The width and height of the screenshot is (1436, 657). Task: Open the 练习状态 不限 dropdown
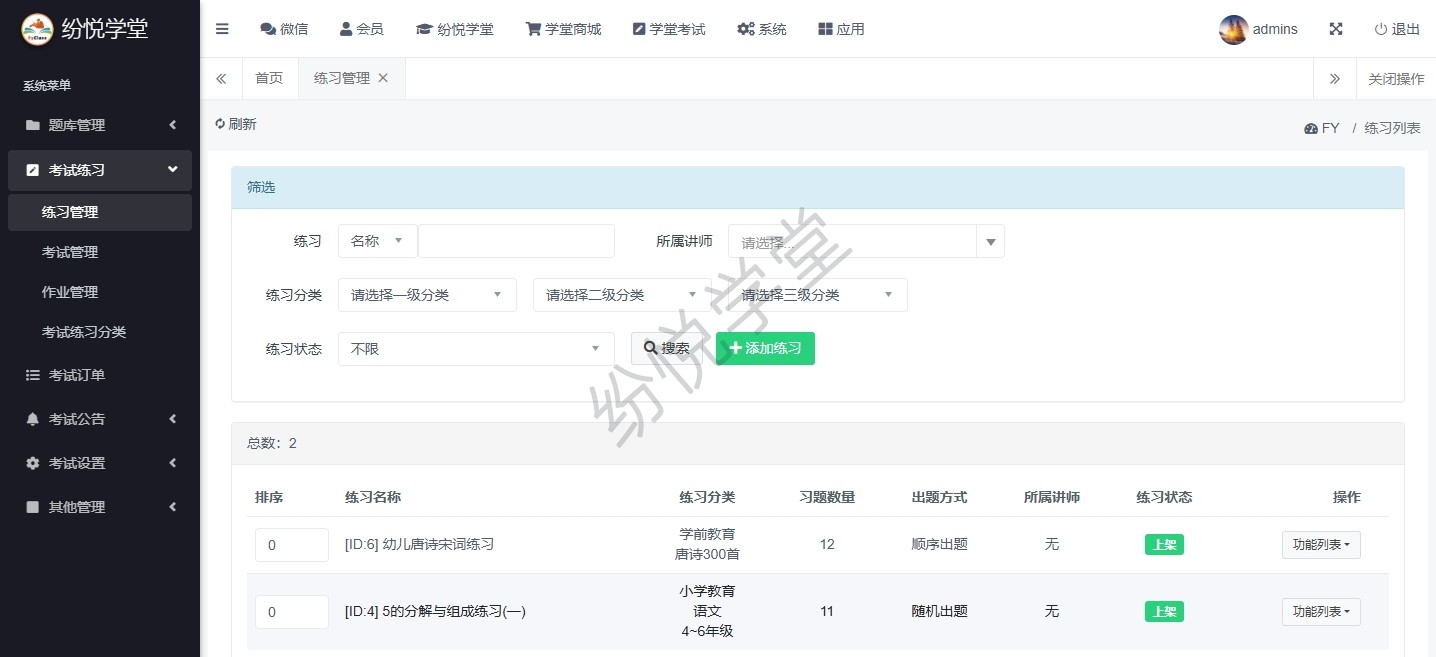[x=476, y=349]
